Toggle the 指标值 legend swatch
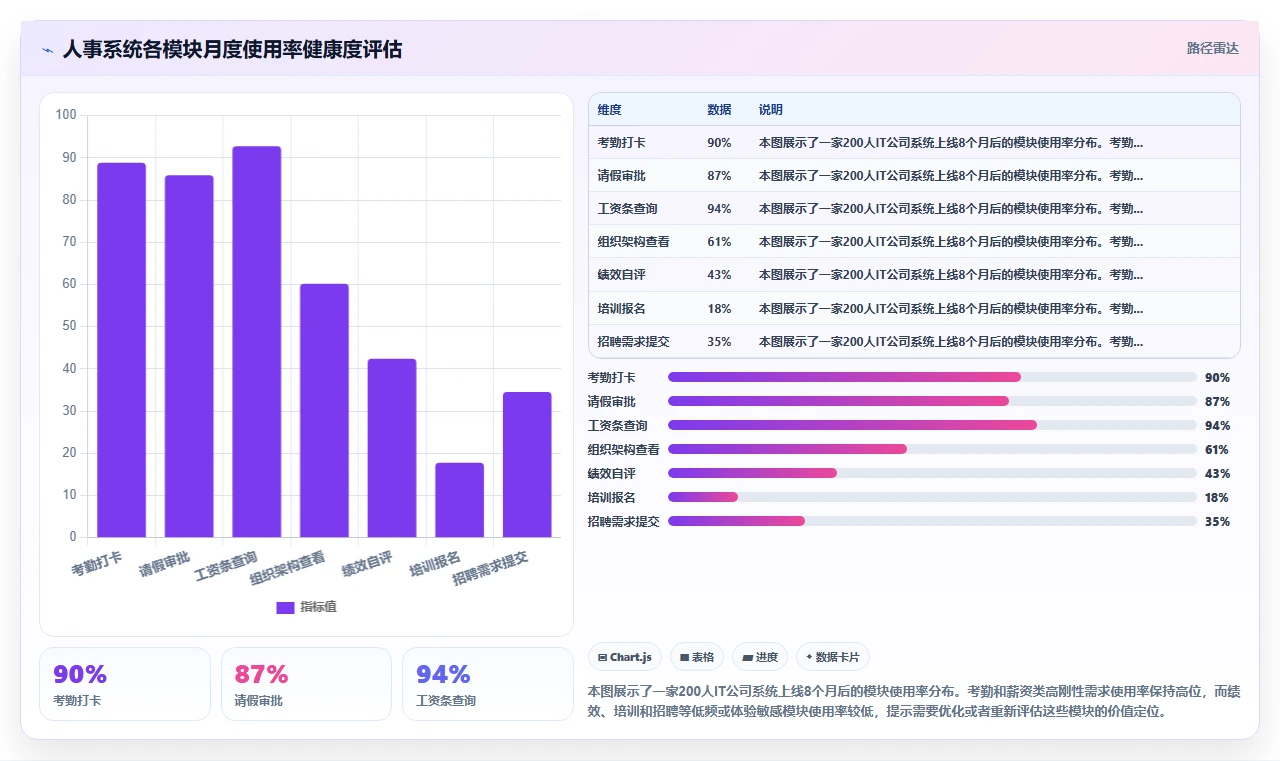 point(285,607)
